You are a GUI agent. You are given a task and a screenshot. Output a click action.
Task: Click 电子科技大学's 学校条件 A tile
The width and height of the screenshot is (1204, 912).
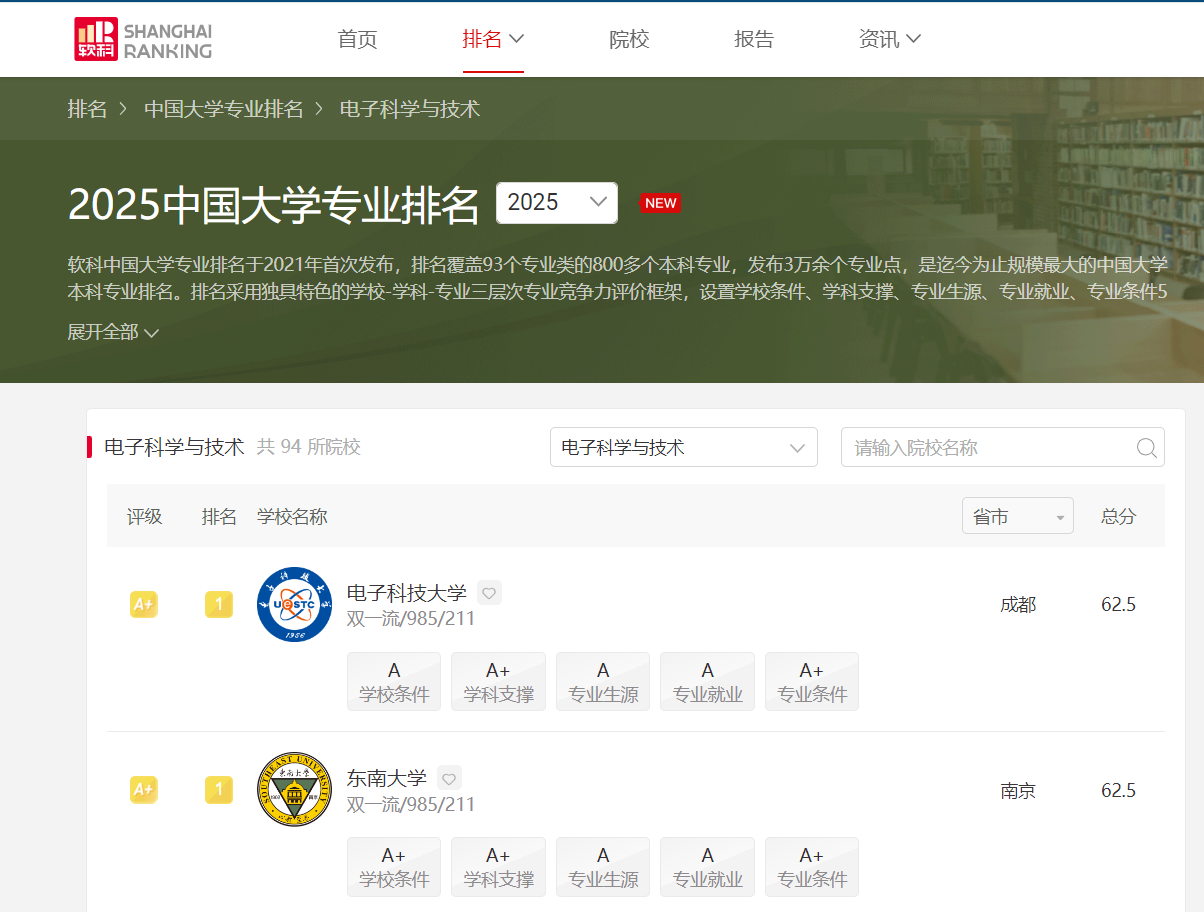click(x=394, y=682)
